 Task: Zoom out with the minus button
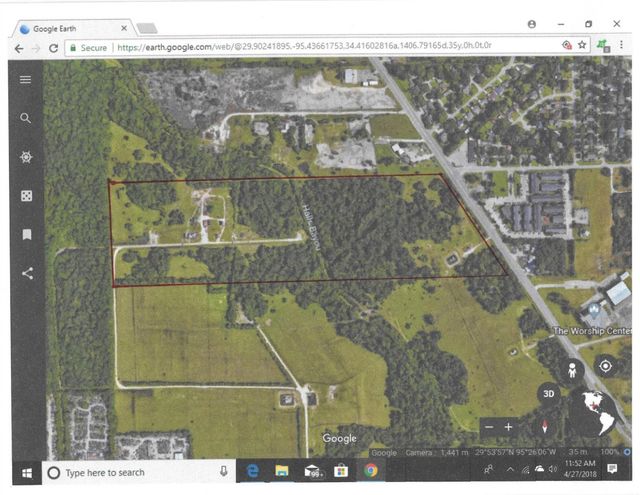click(489, 427)
